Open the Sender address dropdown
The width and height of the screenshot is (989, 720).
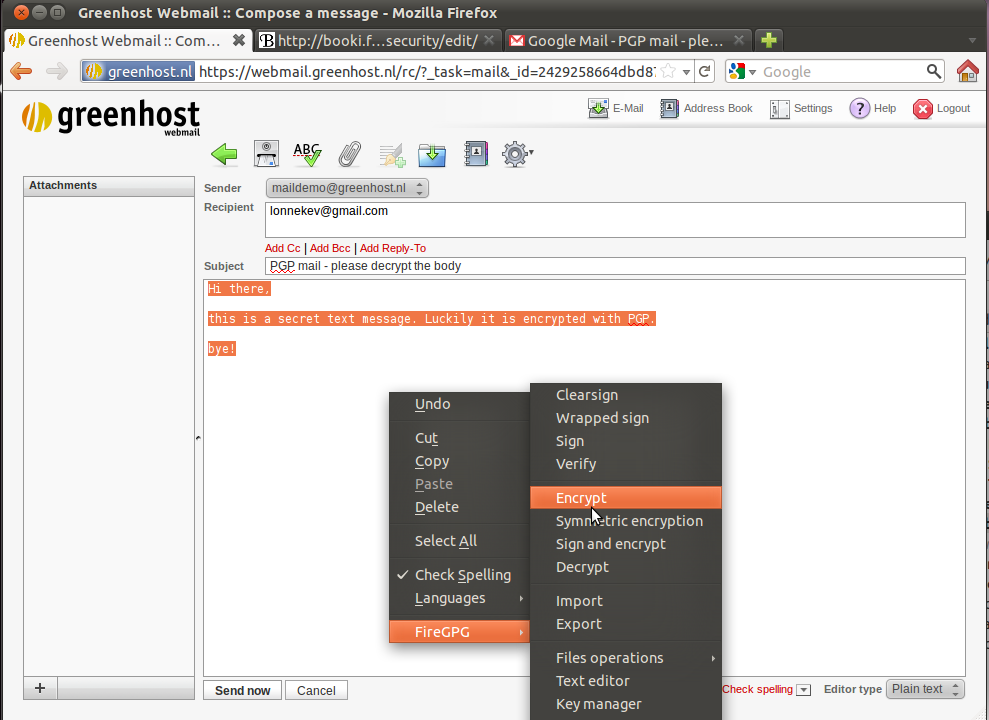[x=347, y=188]
